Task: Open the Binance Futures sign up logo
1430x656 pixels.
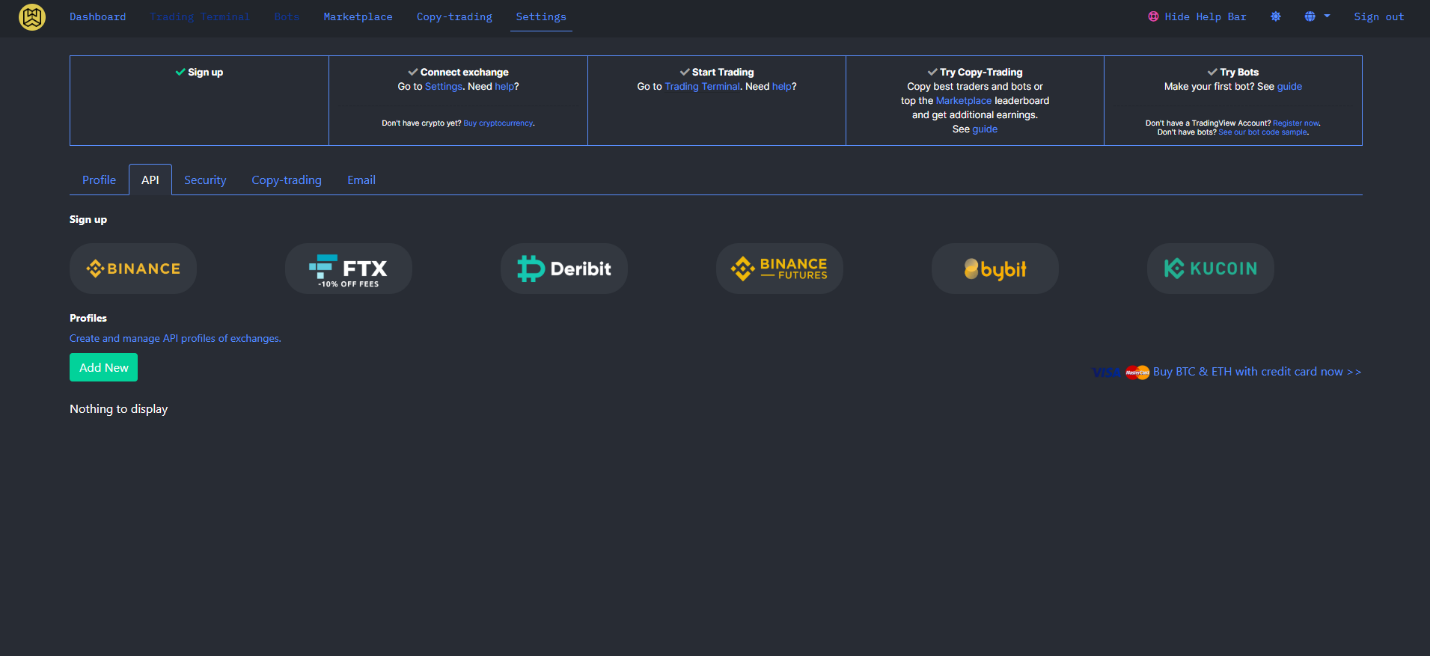Action: (x=779, y=268)
